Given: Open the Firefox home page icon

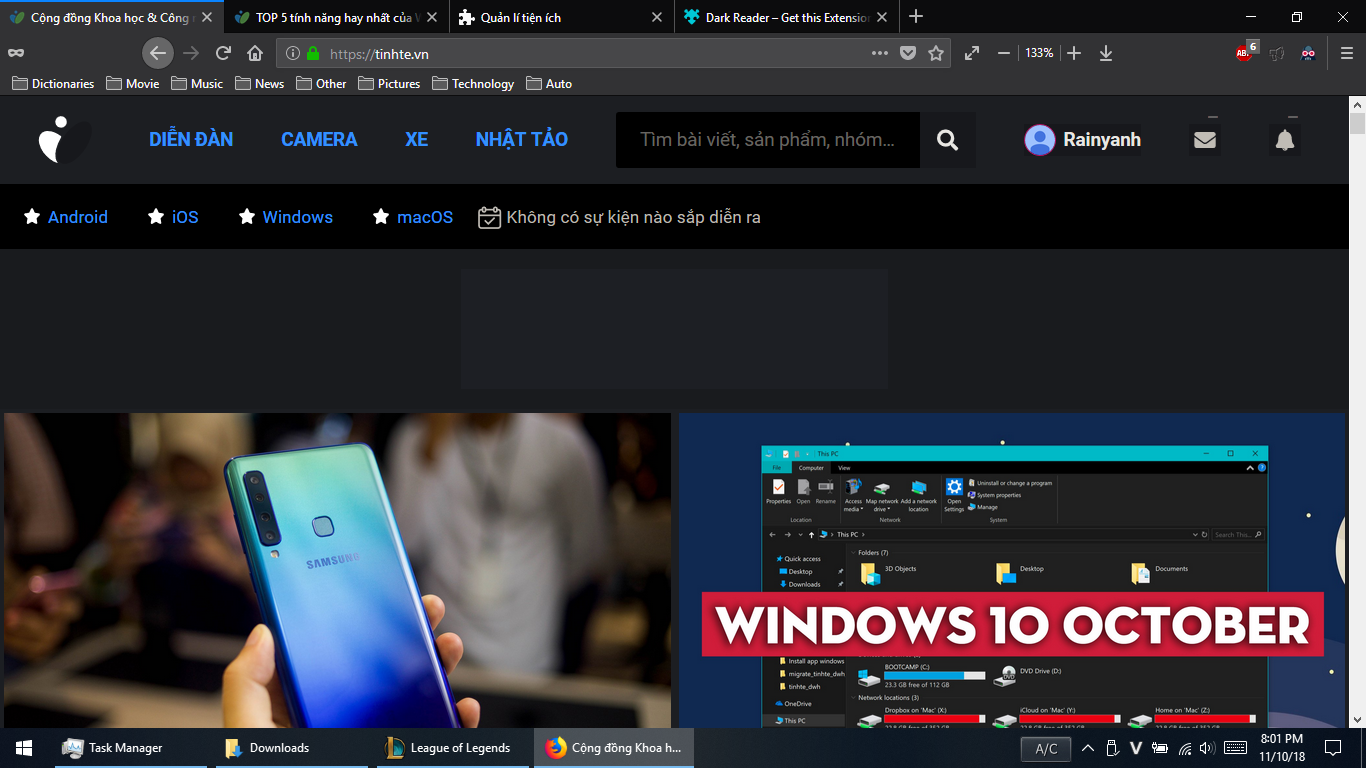Looking at the screenshot, I should coord(256,53).
